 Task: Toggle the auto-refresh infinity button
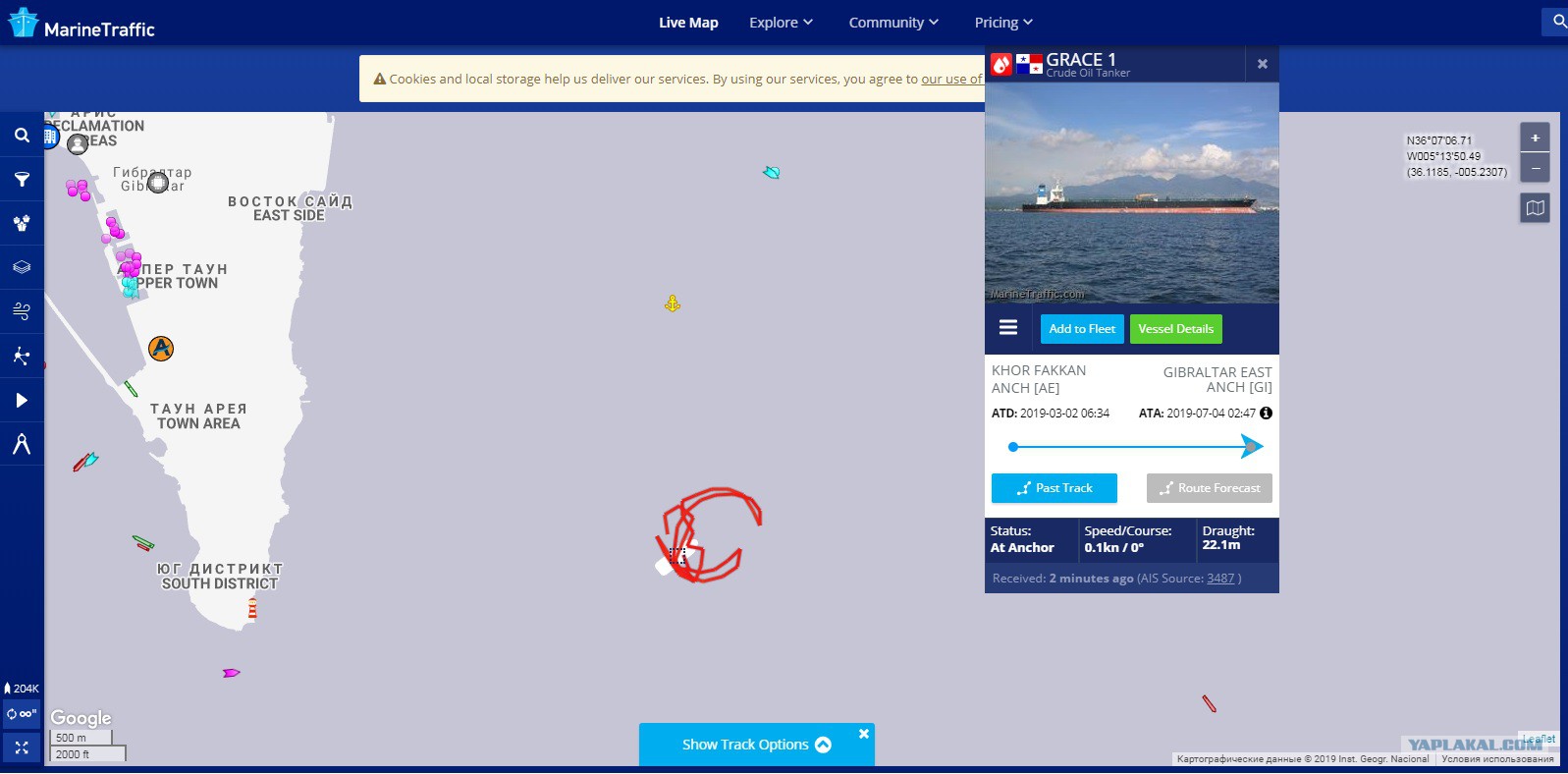coord(22,714)
